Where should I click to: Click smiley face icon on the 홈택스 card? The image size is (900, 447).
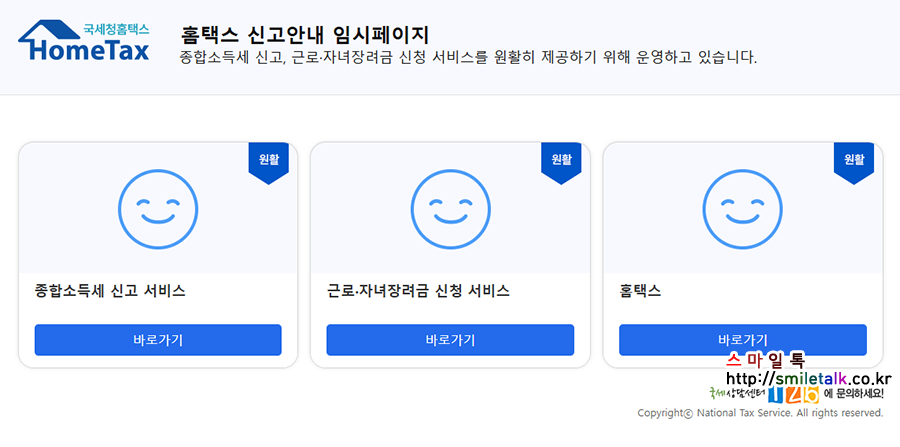(x=742, y=209)
